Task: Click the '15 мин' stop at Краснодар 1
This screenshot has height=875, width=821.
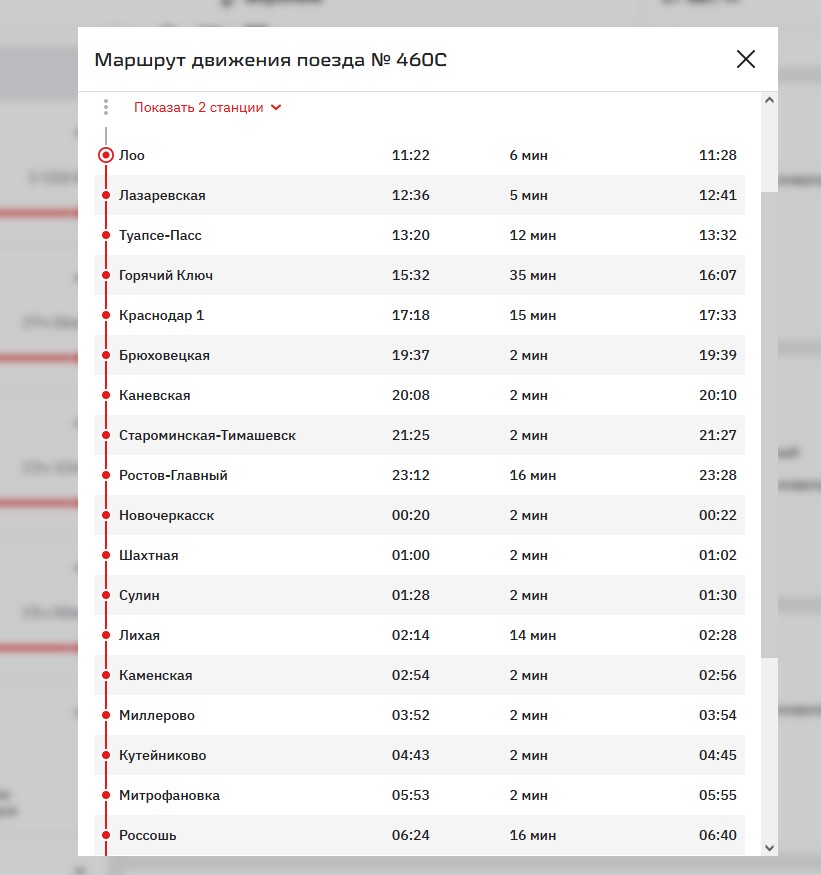Action: [x=533, y=315]
